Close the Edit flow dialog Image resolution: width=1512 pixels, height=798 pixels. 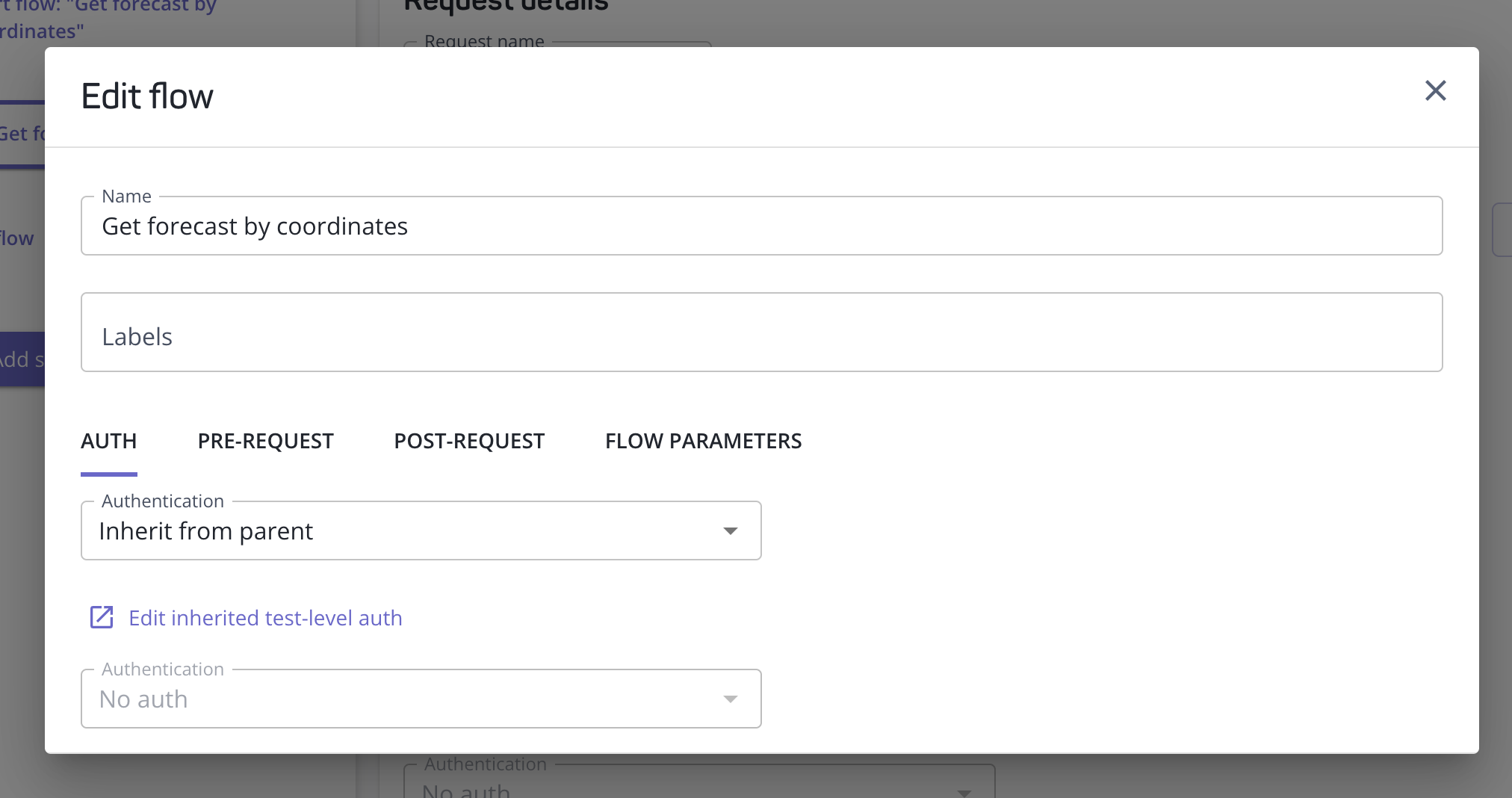coord(1435,91)
